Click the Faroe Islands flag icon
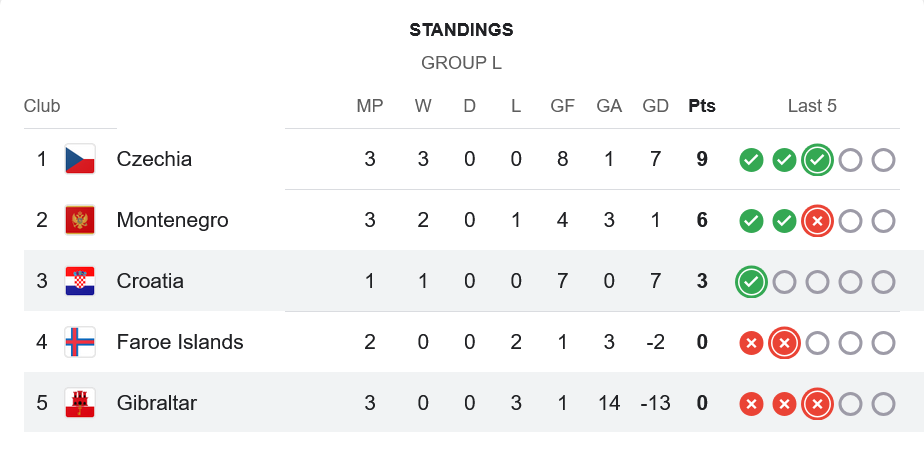Viewport: 924px width, 450px height. [80, 342]
